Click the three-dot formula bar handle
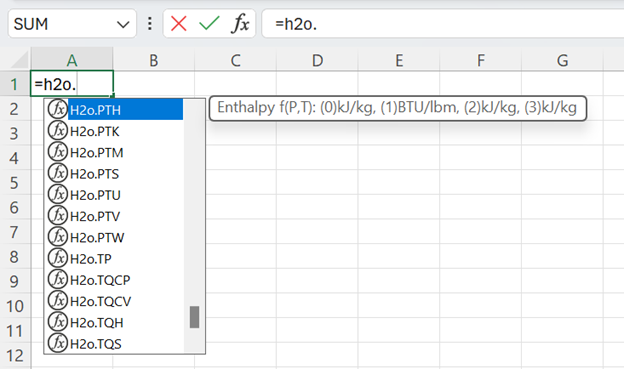Image resolution: width=624 pixels, height=369 pixels. point(150,24)
